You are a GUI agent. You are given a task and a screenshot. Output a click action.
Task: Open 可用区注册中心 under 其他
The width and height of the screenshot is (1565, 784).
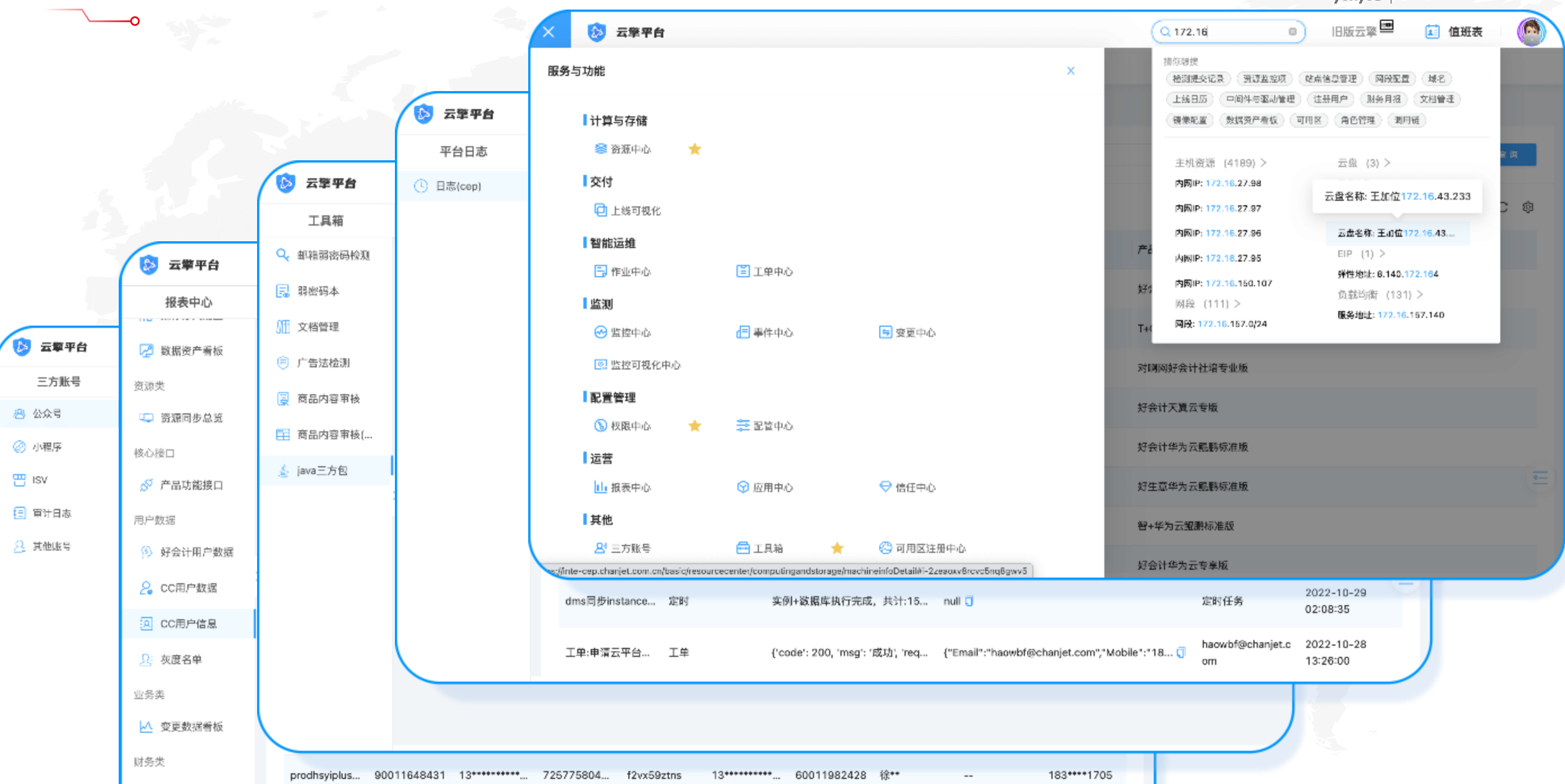coord(921,548)
